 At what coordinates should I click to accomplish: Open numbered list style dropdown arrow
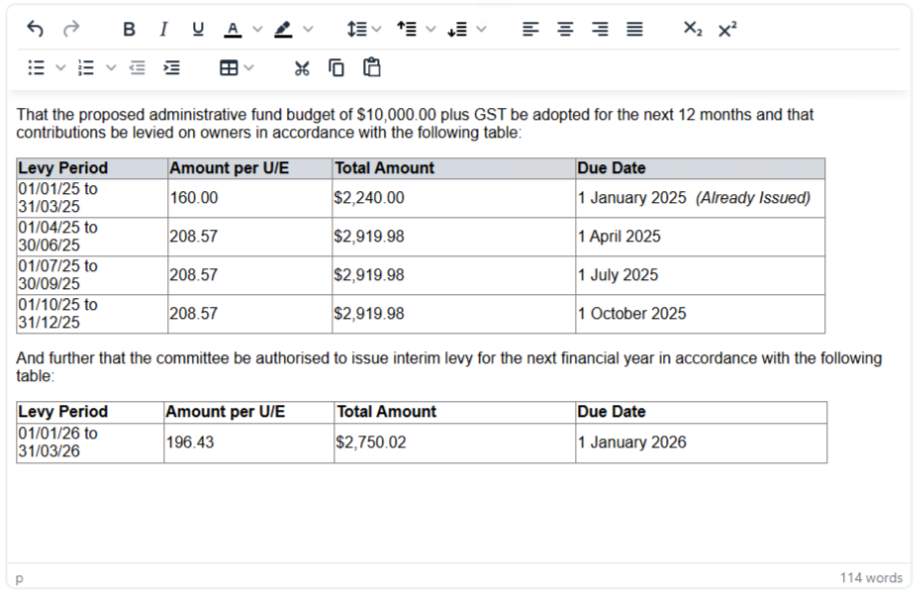[x=111, y=68]
